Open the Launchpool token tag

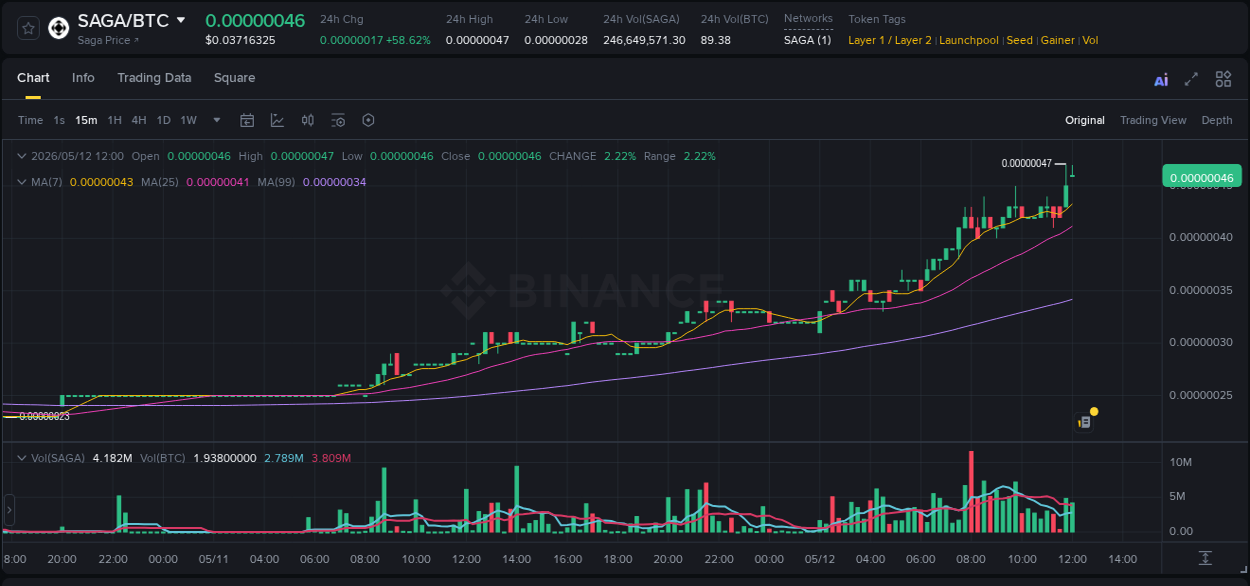[968, 40]
